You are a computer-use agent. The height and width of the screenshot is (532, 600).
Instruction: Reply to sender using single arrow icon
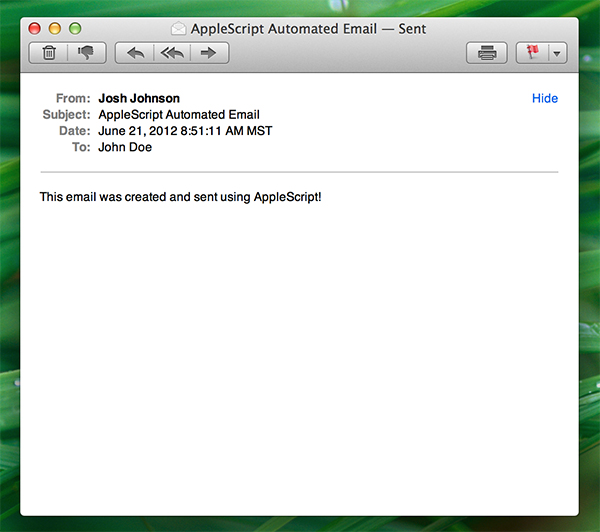click(135, 53)
